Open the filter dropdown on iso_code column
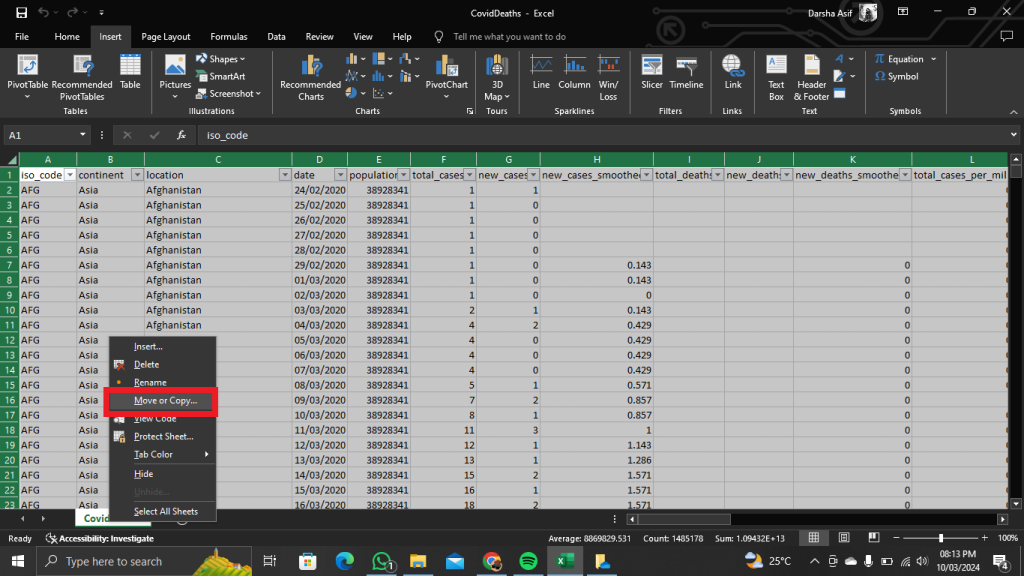 pos(68,173)
